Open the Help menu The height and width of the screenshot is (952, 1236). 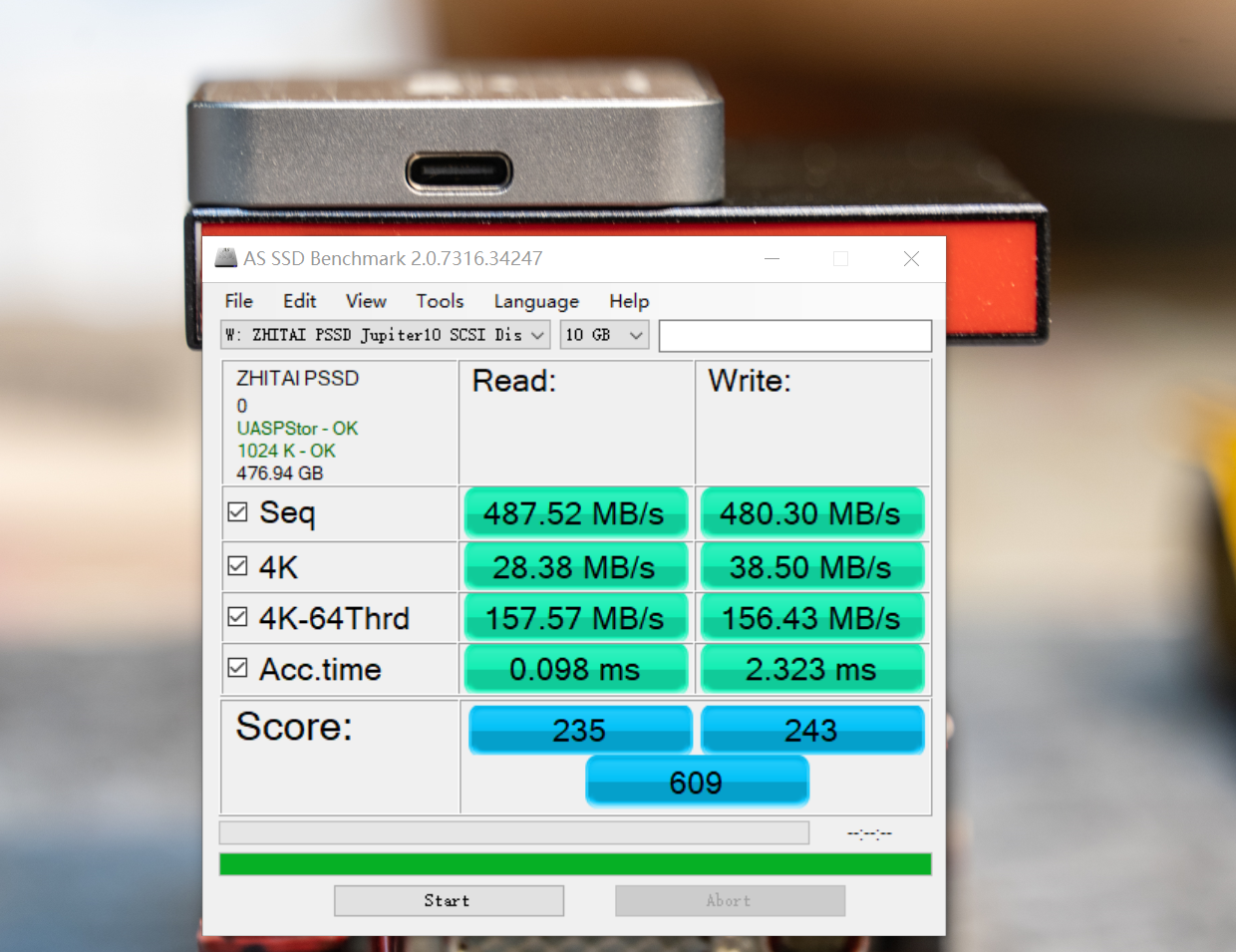tap(629, 301)
